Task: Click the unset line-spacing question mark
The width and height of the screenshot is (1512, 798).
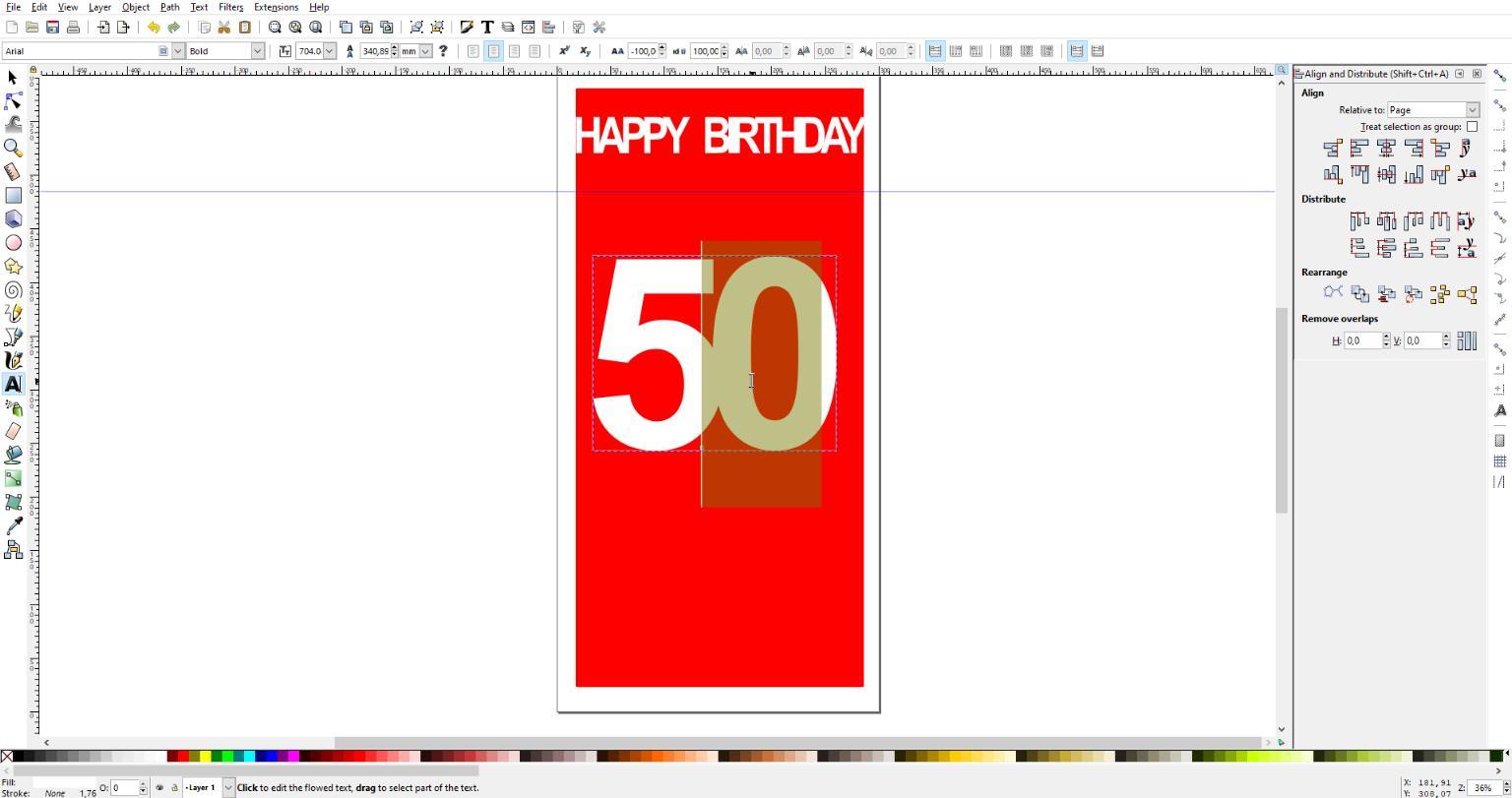Action: (443, 51)
